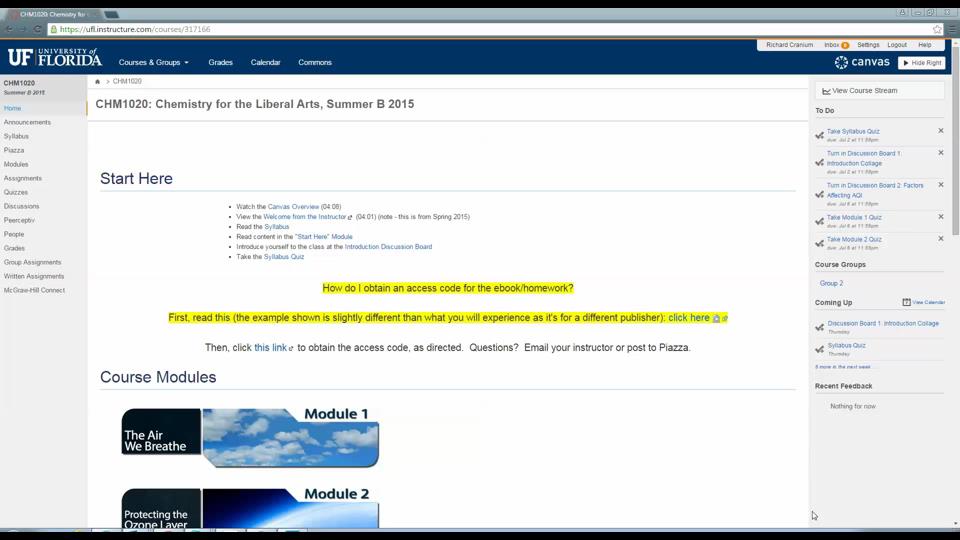The image size is (960, 540).
Task: Click the assignment icon beside Take Module 2 Quiz
Action: (x=820, y=243)
